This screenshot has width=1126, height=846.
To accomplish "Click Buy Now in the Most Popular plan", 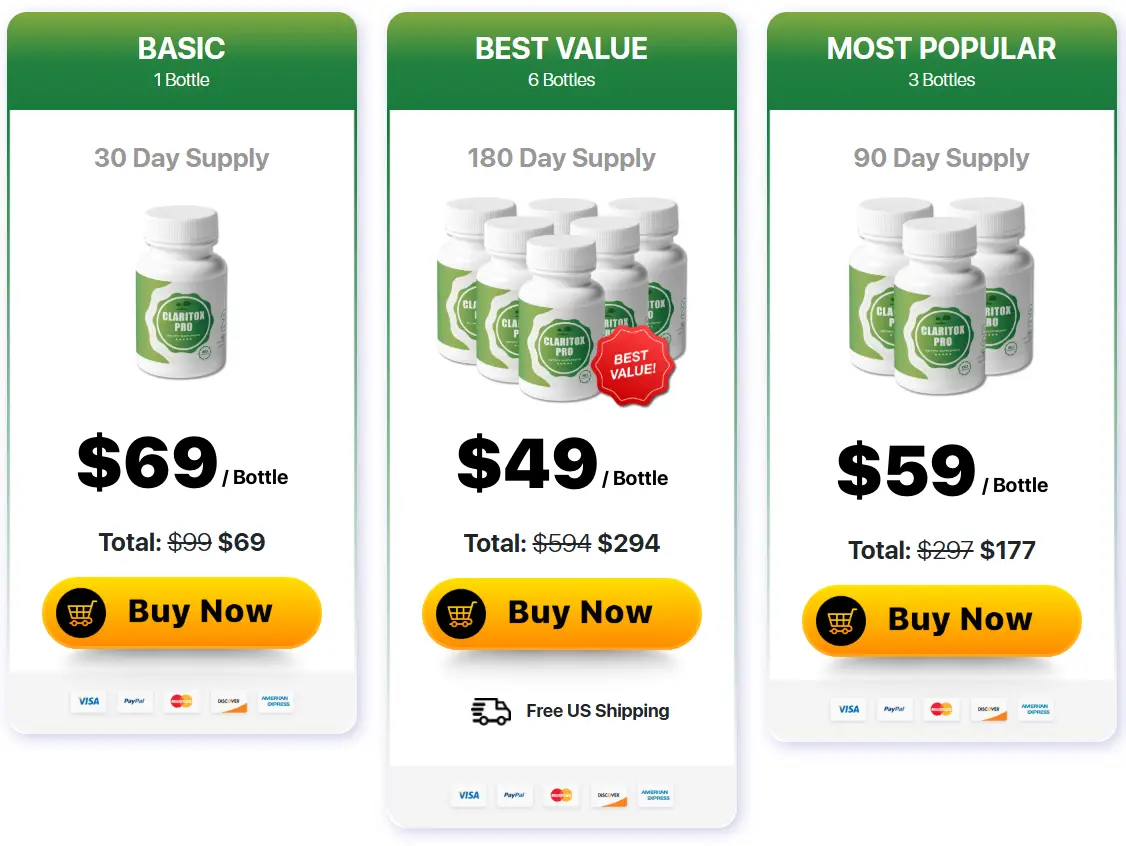I will (942, 620).
